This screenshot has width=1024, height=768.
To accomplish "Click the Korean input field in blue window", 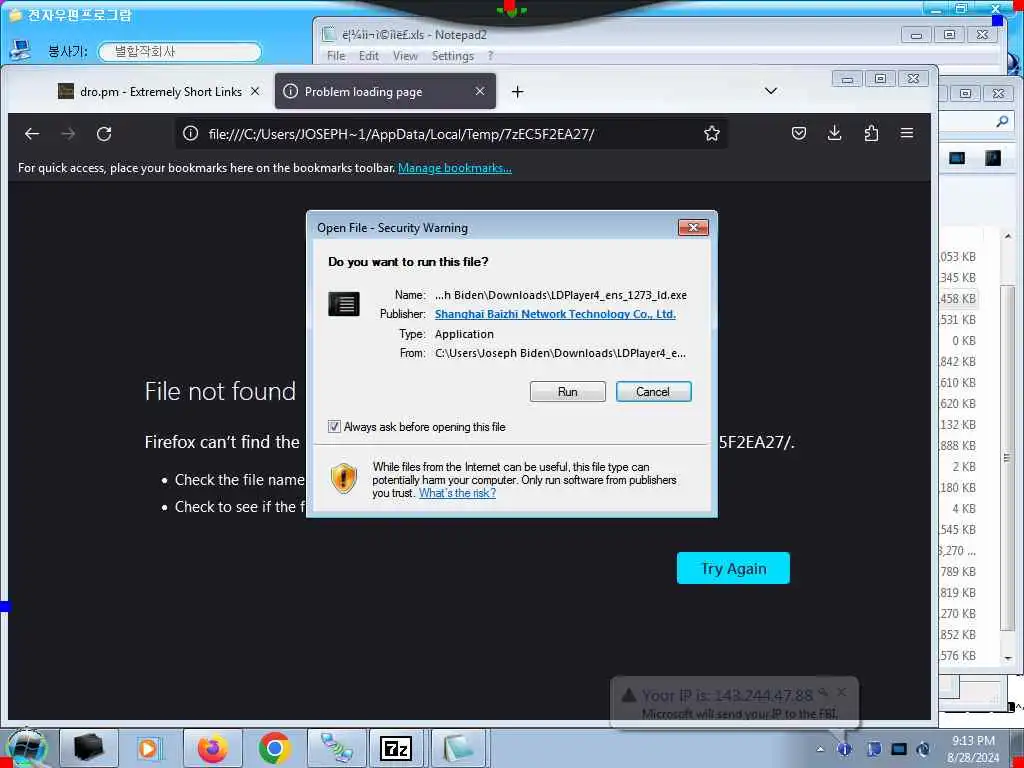I will [x=180, y=52].
